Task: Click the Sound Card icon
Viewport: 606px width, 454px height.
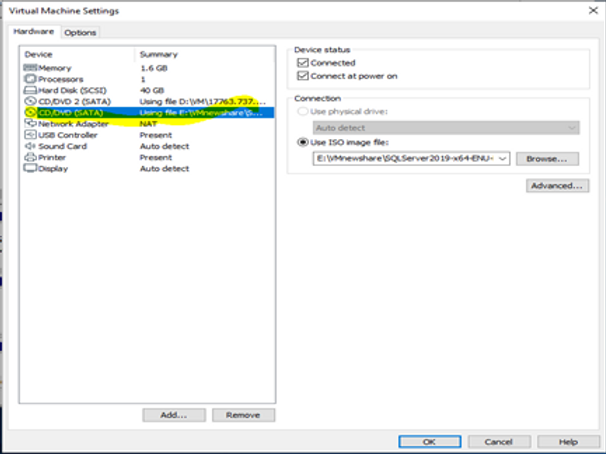Action: [30, 146]
